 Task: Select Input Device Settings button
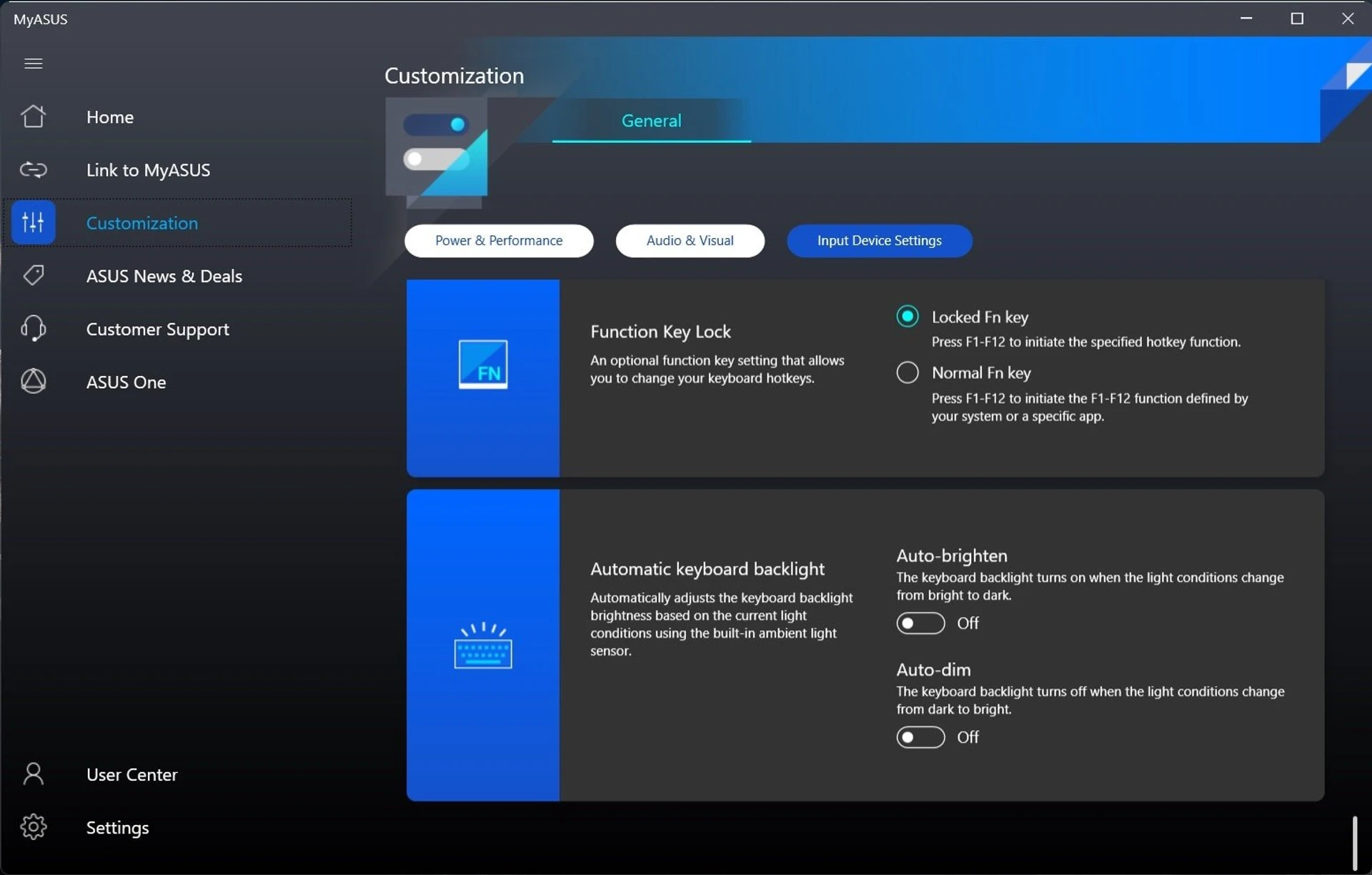click(879, 241)
